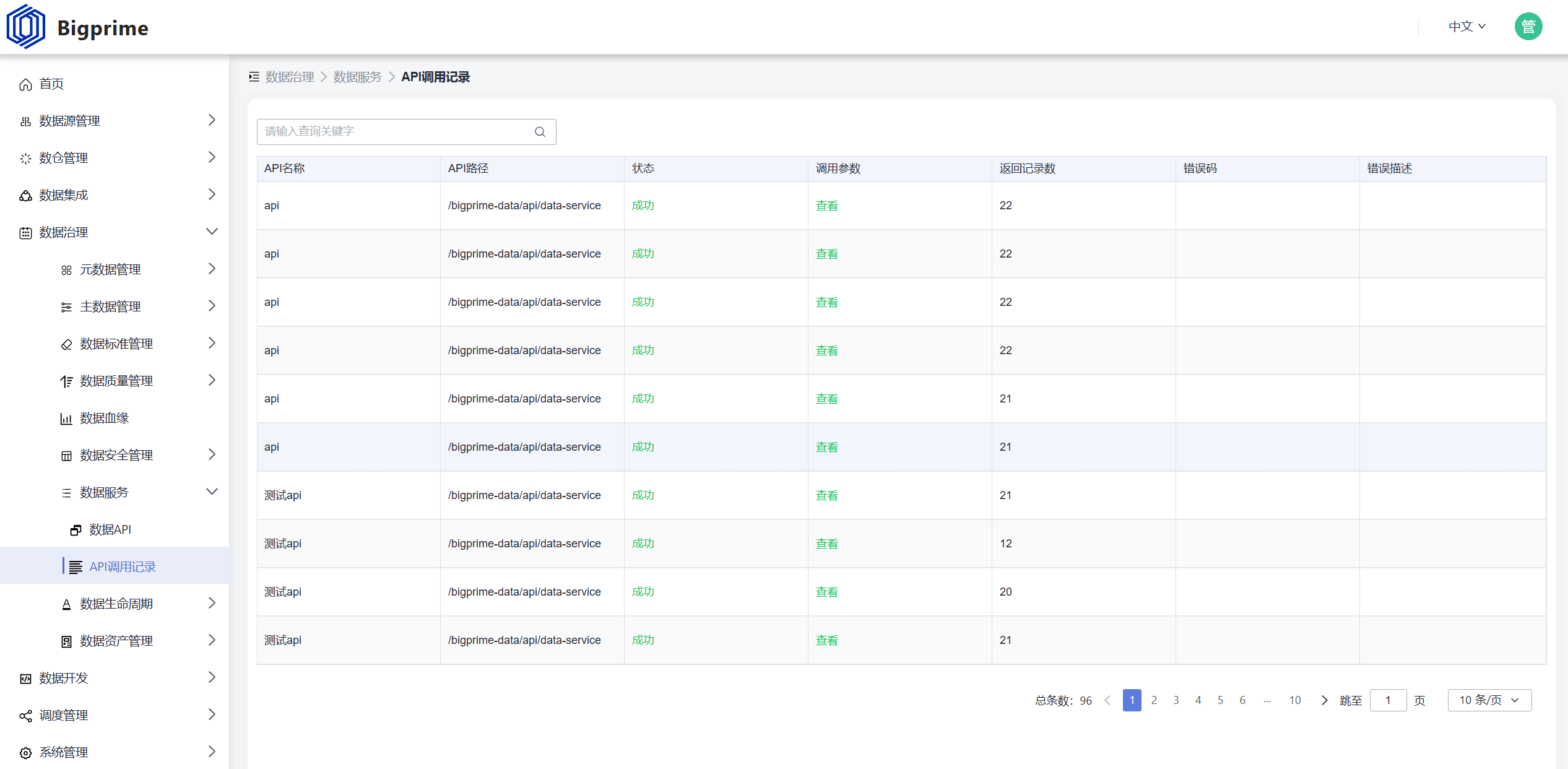This screenshot has width=1568, height=769.
Task: Collapse 数据治理 chevron
Action: tap(212, 232)
